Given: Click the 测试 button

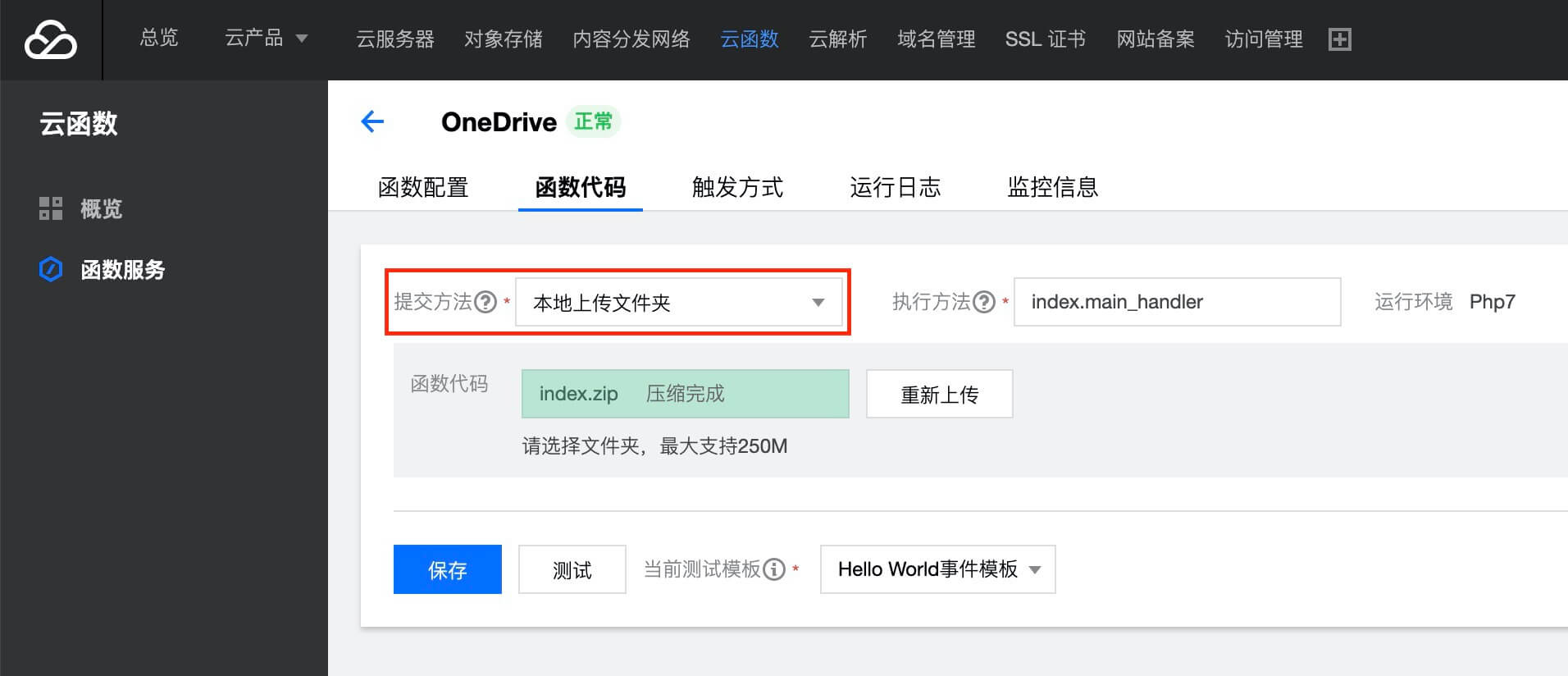Looking at the screenshot, I should [572, 569].
